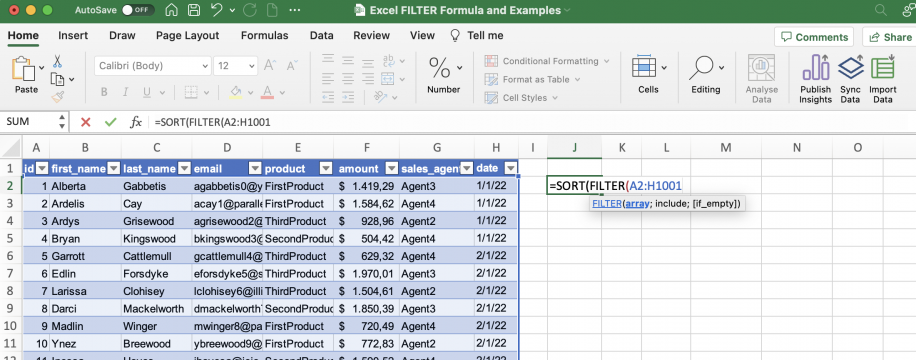Image resolution: width=916 pixels, height=360 pixels.
Task: Click the Format Painter brush icon
Action: [x=57, y=97]
